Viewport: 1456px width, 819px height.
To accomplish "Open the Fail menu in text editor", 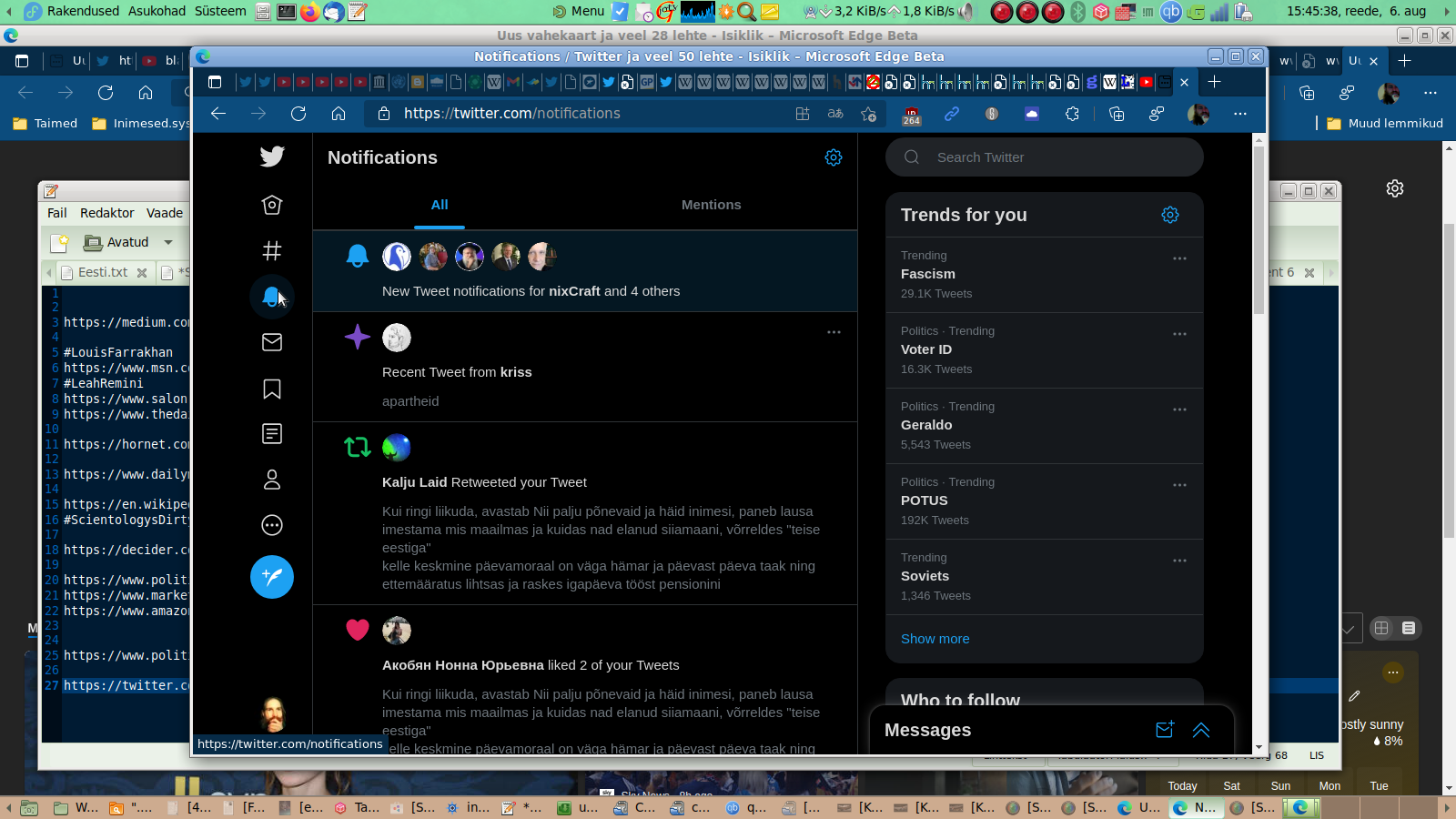I will pyautogui.click(x=57, y=213).
